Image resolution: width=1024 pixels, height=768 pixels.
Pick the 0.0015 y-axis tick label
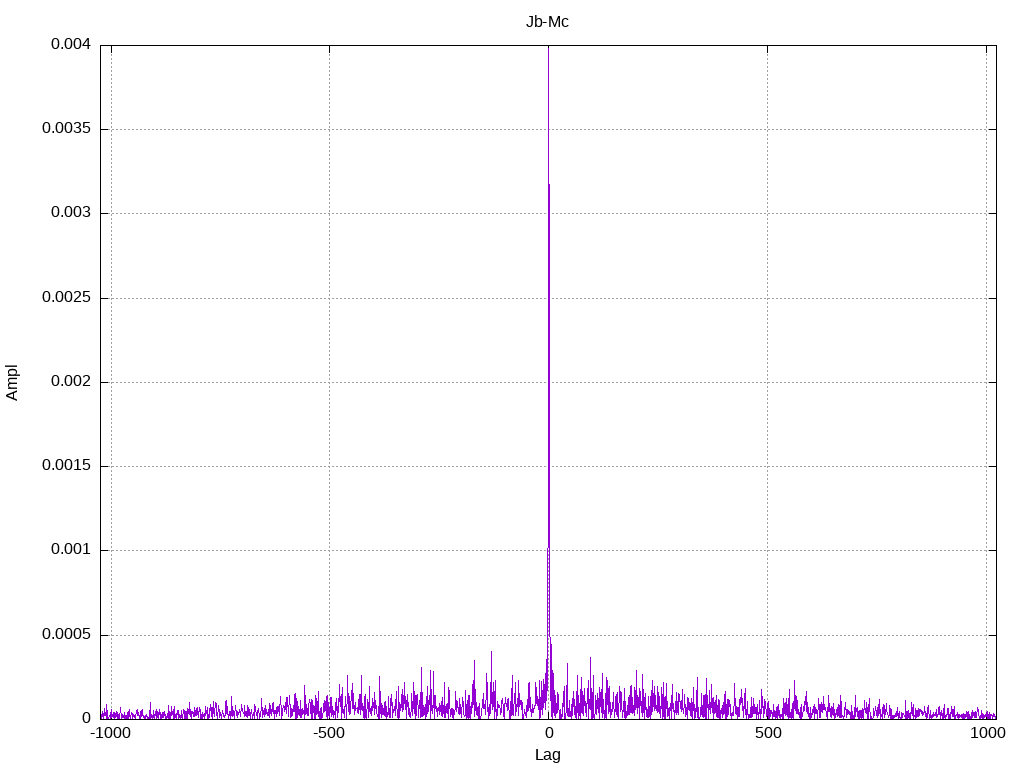(67, 466)
